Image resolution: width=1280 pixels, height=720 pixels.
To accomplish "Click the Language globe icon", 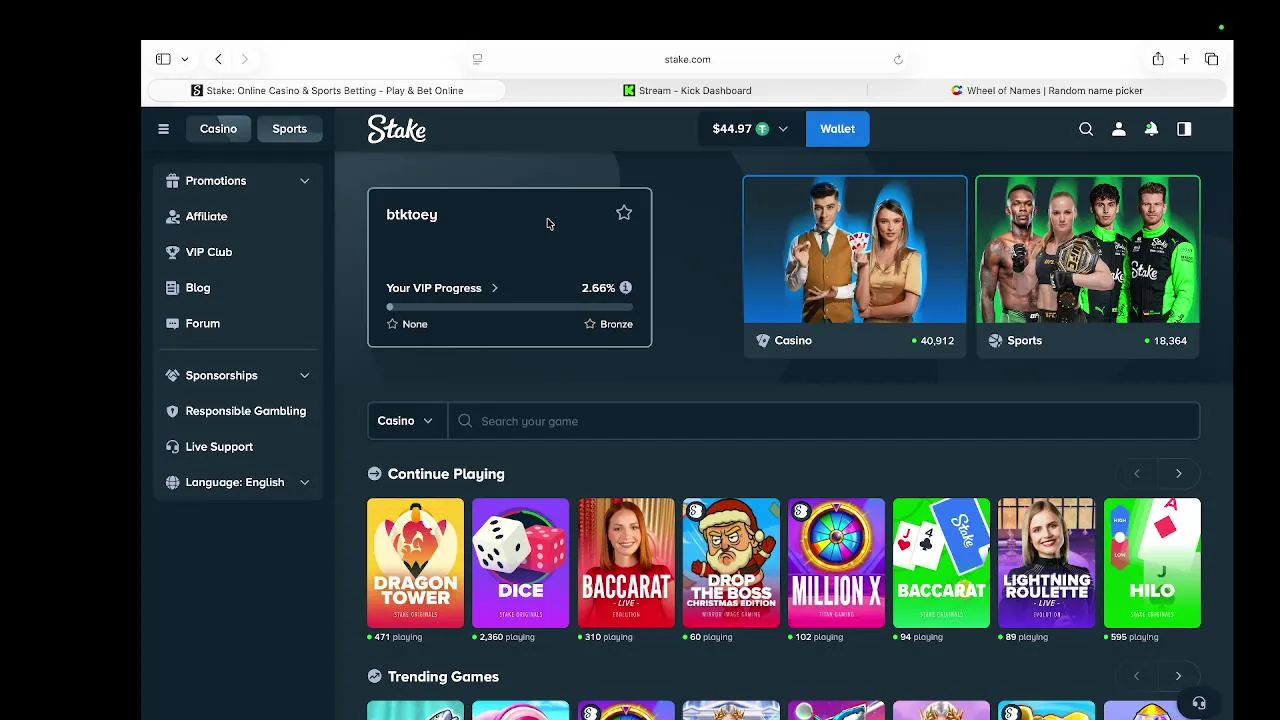I will [172, 482].
